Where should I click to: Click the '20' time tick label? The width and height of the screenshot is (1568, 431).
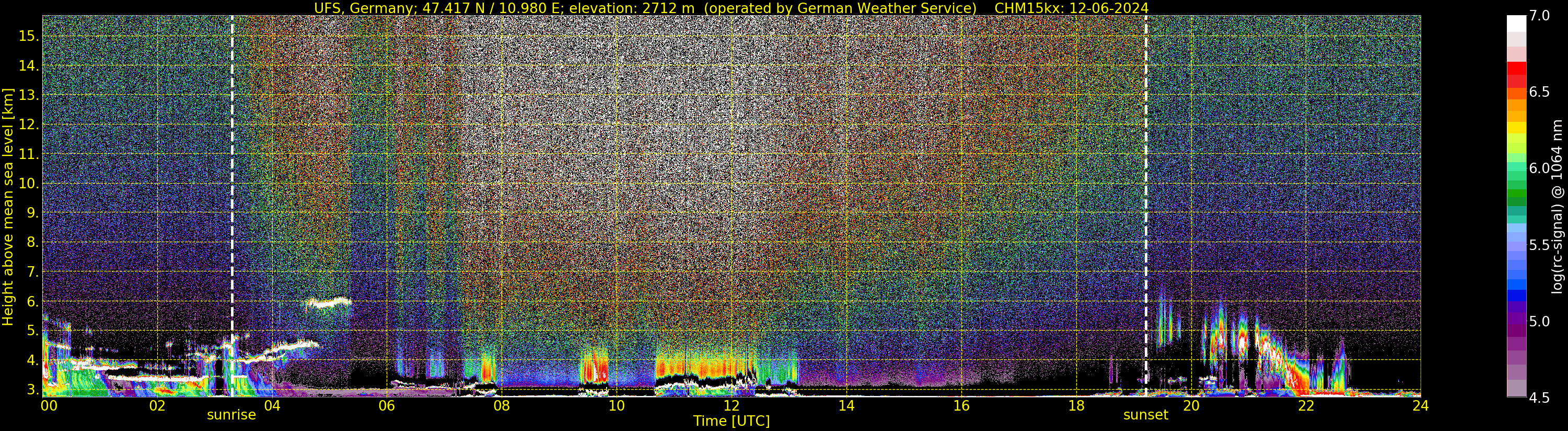point(1191,406)
